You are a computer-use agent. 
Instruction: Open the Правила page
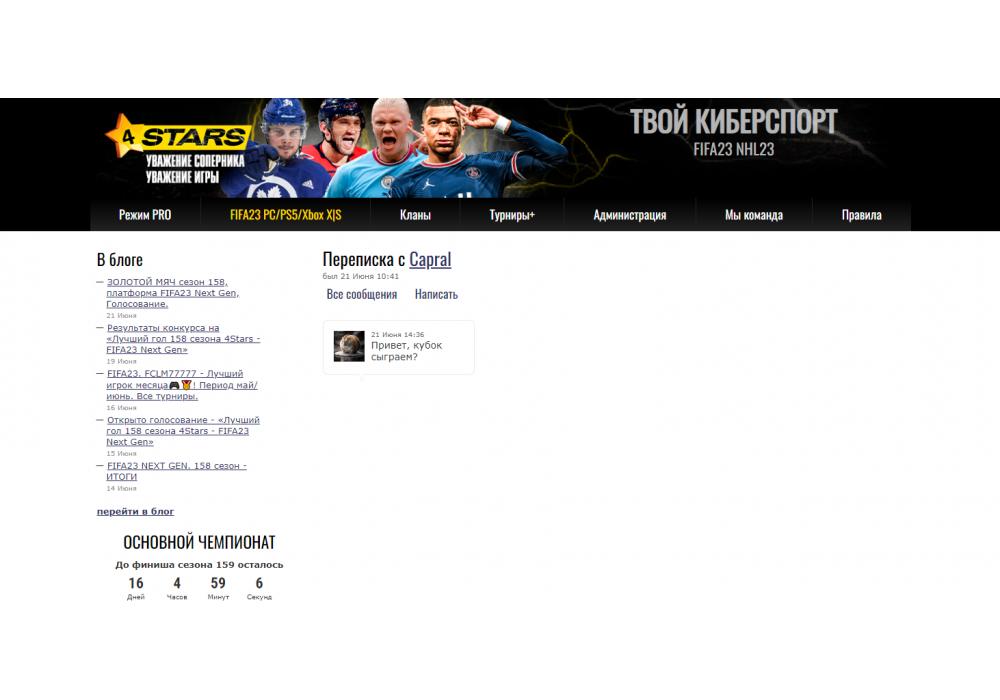click(x=862, y=215)
